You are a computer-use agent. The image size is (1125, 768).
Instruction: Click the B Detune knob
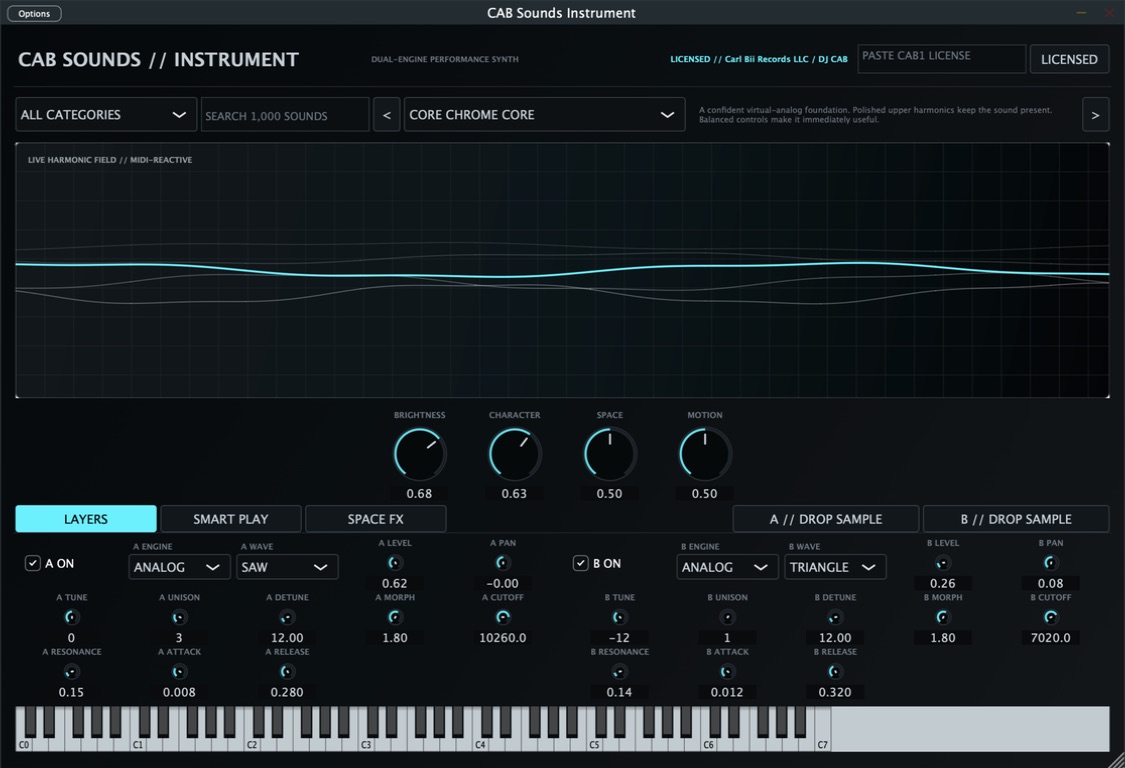(835, 617)
